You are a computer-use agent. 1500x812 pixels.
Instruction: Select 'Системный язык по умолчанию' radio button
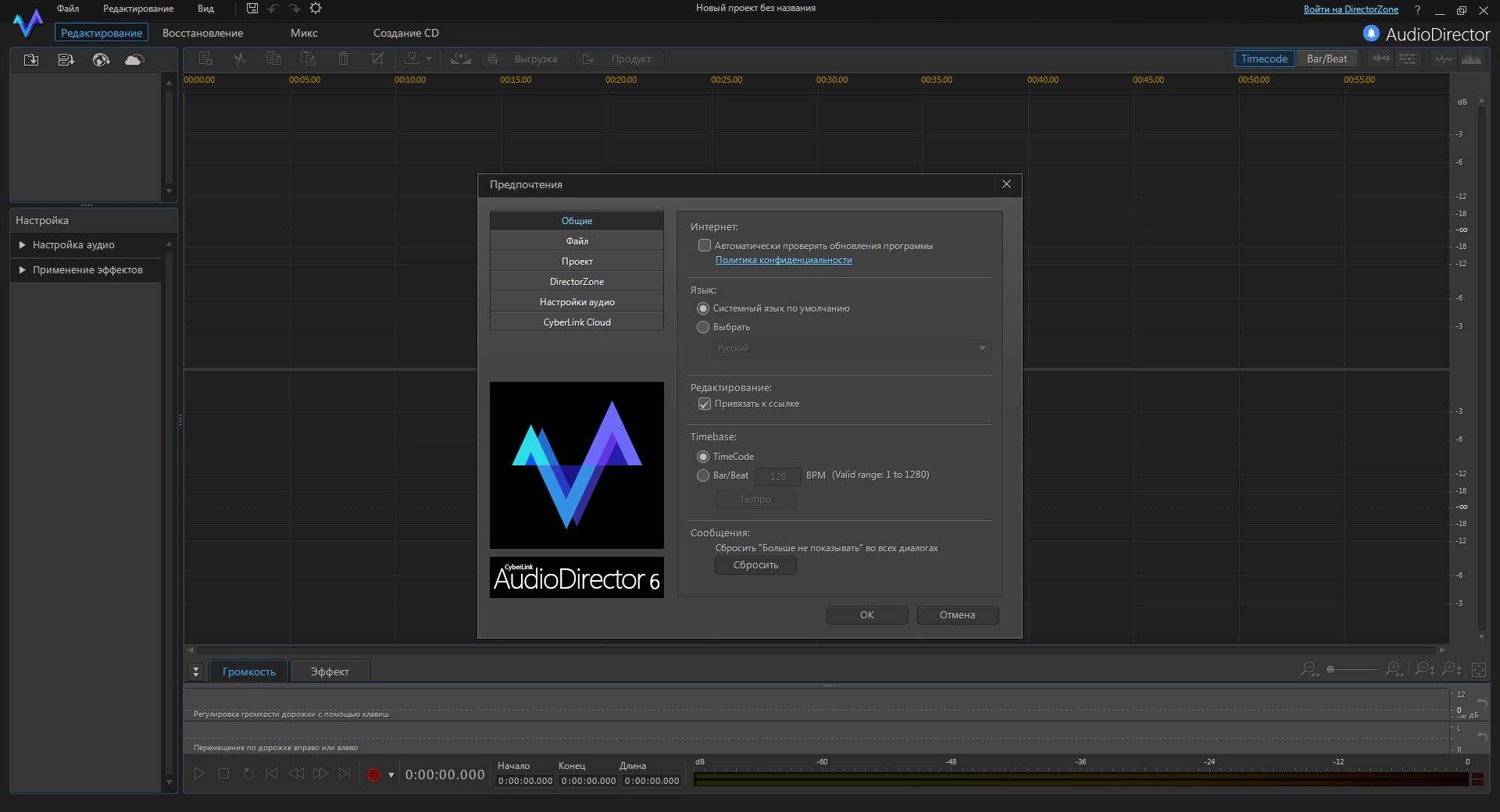(703, 308)
